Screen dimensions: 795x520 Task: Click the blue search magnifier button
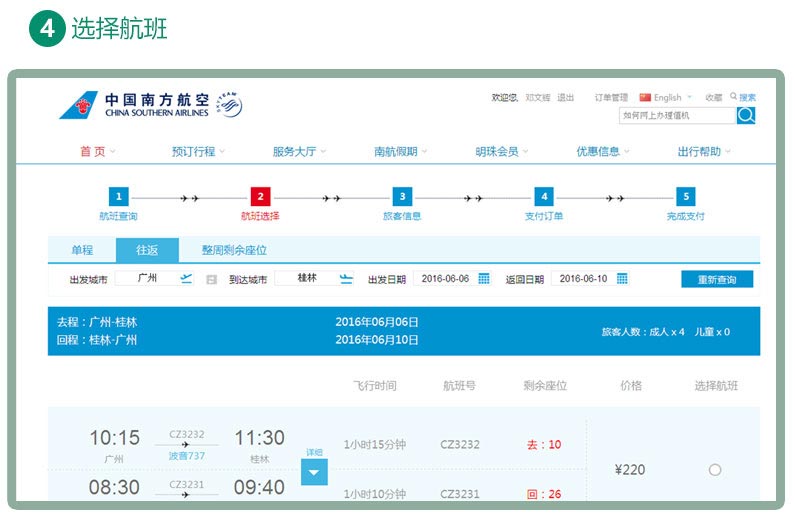pos(746,115)
